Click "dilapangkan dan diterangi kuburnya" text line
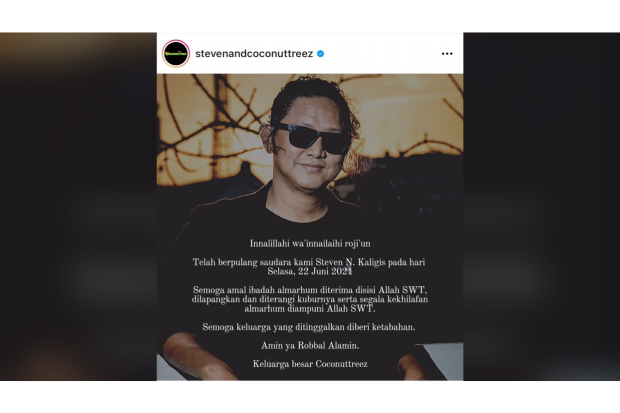The width and height of the screenshot is (620, 413). click(310, 299)
